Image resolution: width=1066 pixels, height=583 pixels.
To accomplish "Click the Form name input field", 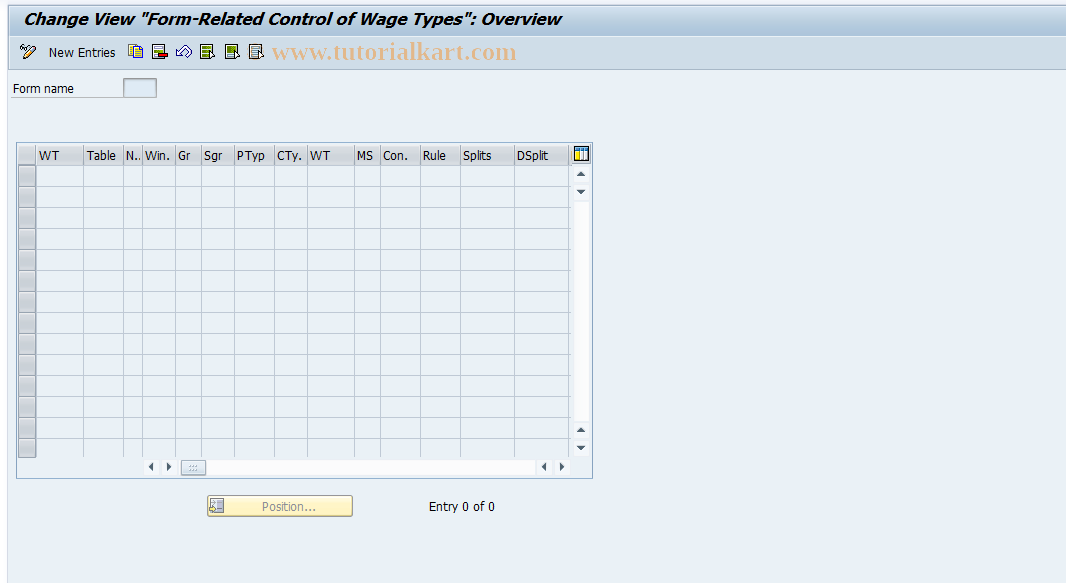I will (140, 88).
